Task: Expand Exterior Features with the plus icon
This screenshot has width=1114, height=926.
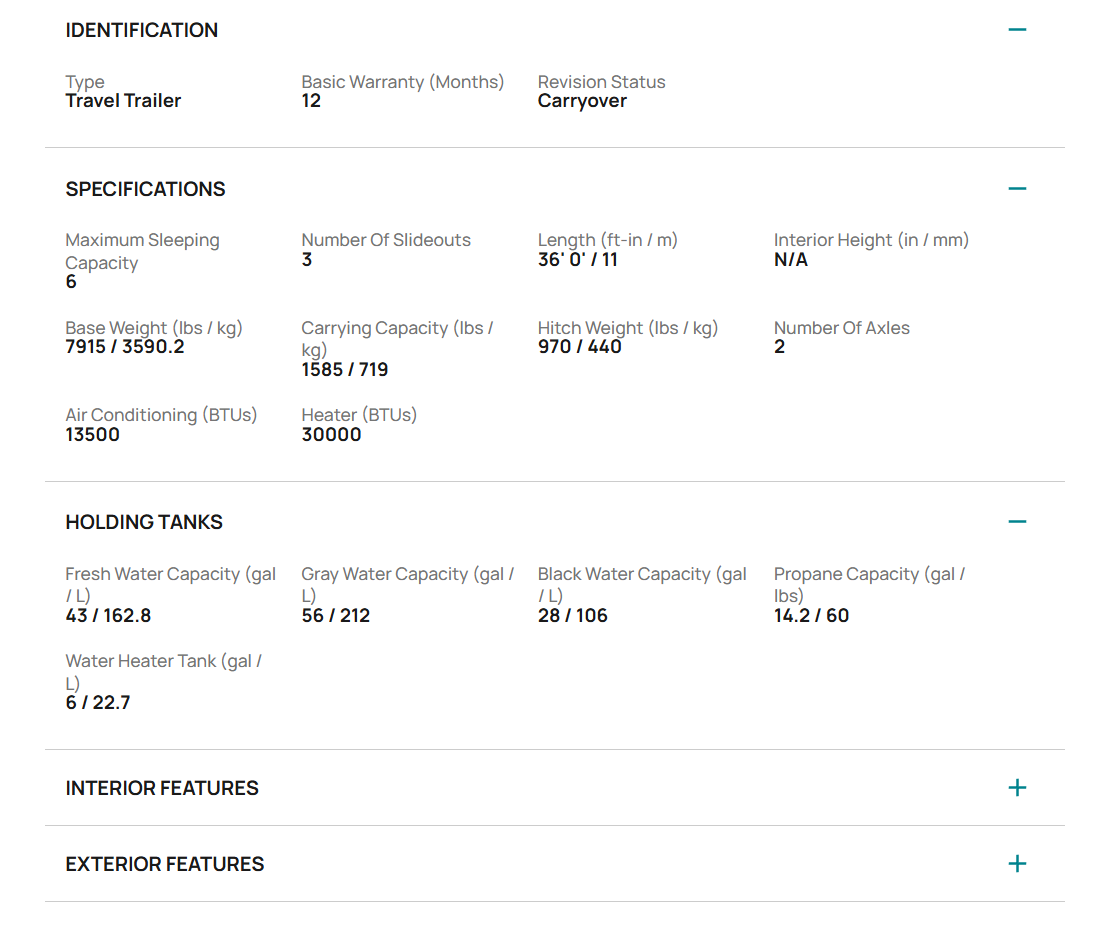Action: [x=1017, y=864]
